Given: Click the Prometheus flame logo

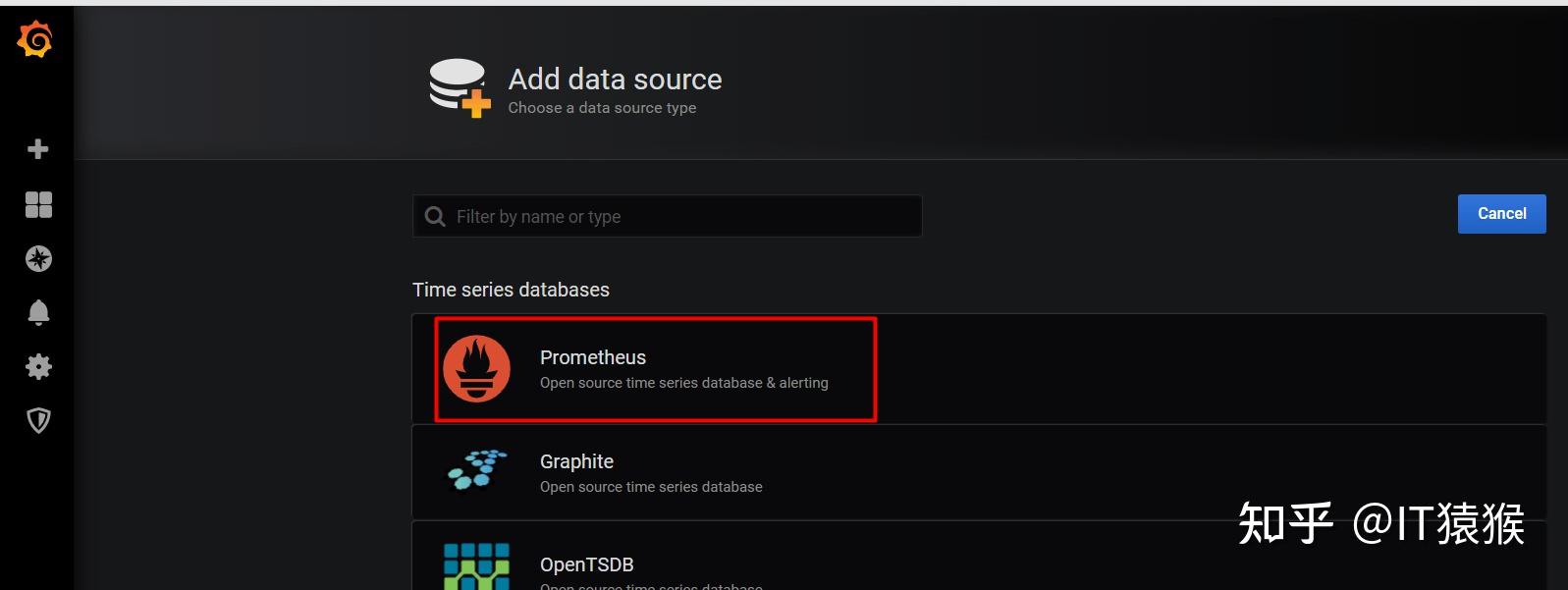Looking at the screenshot, I should (x=476, y=369).
